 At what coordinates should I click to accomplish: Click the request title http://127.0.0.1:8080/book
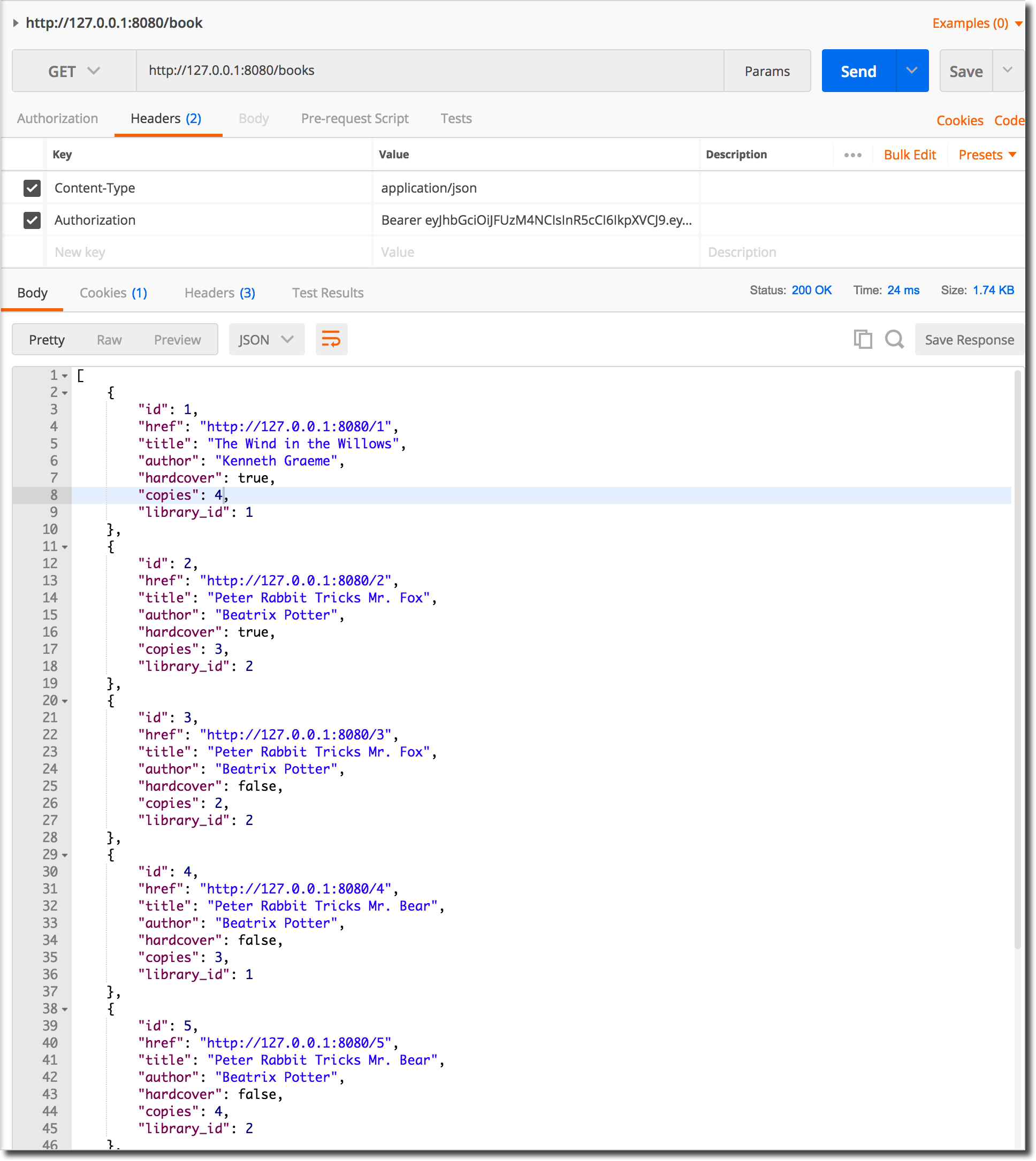(114, 23)
